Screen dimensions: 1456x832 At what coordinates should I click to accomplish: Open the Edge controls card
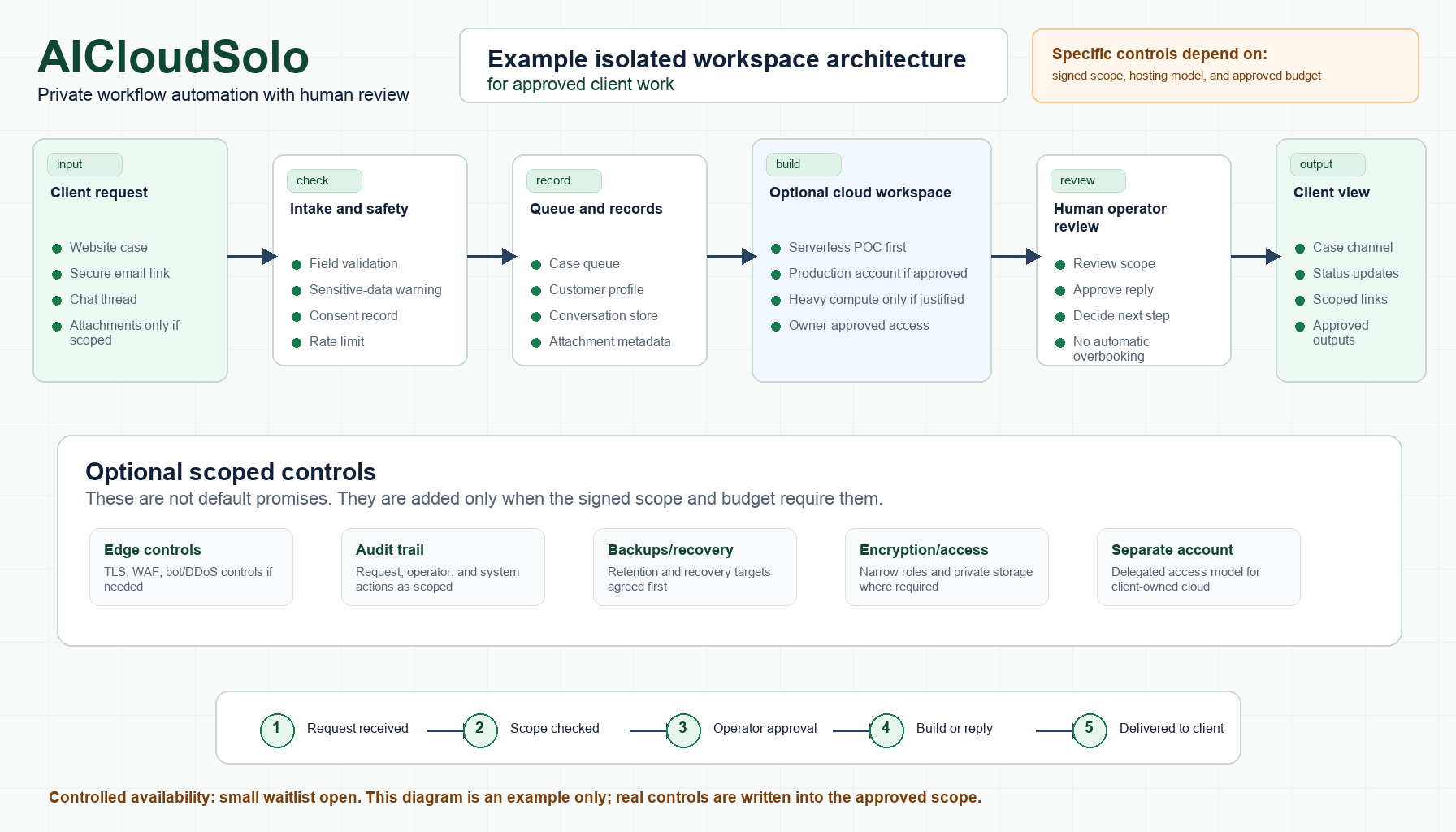[x=191, y=567]
